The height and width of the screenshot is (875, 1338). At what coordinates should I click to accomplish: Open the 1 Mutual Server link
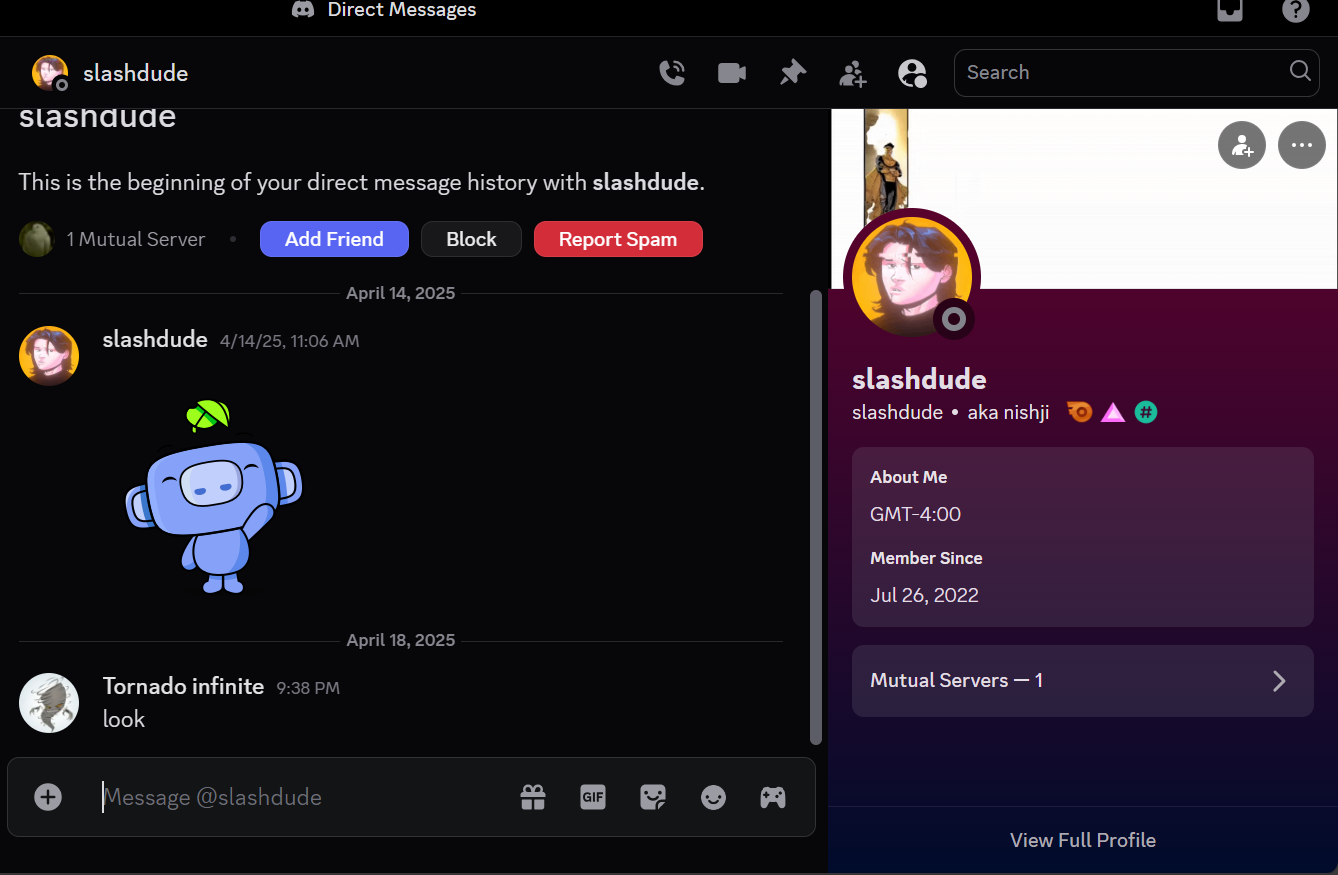(x=136, y=239)
